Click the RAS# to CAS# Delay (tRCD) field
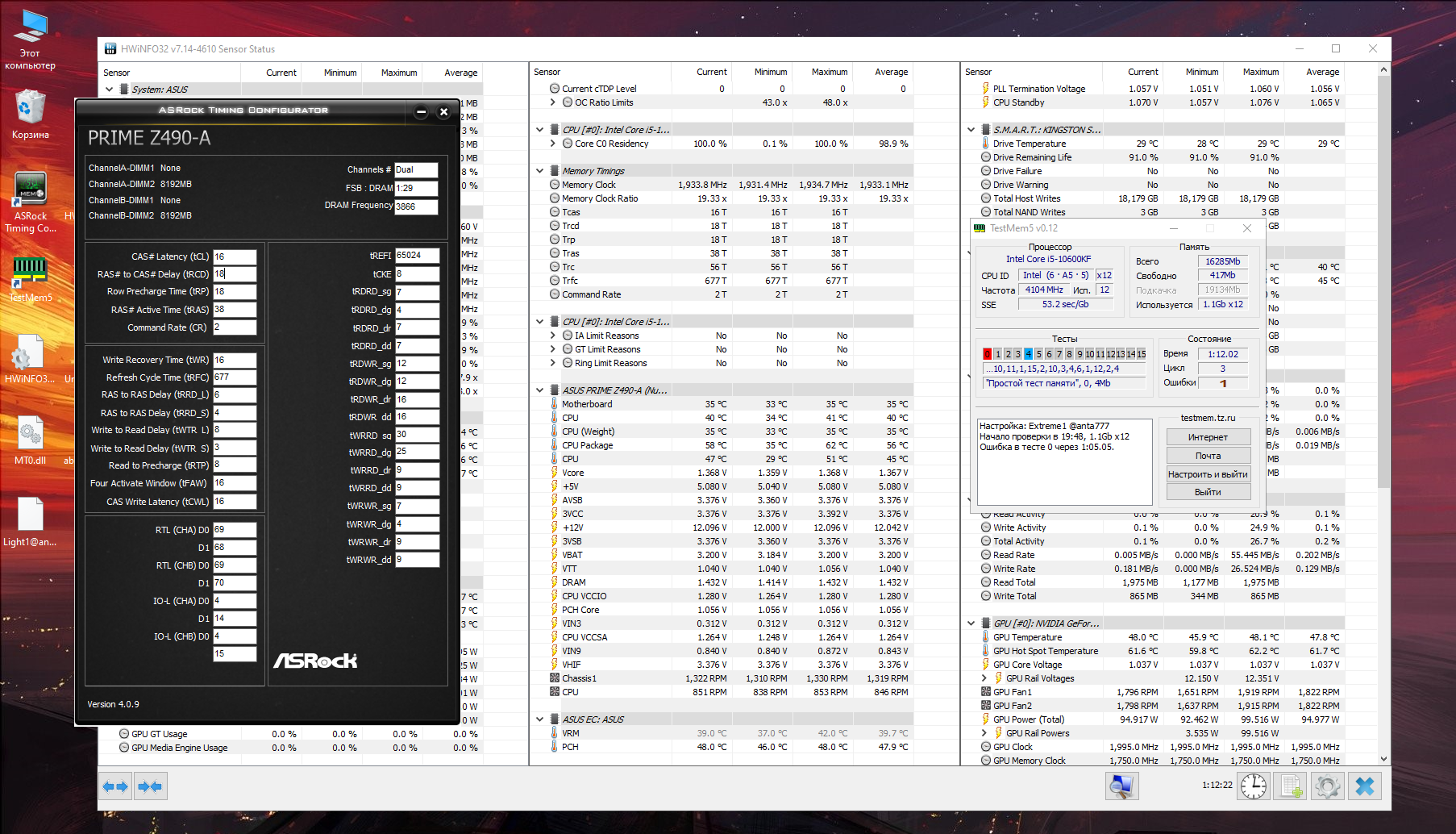This screenshot has height=834, width=1456. pos(235,274)
